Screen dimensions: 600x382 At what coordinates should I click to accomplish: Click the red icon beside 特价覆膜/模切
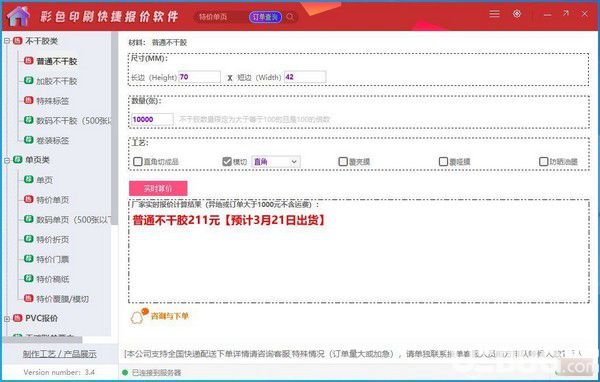click(29, 298)
